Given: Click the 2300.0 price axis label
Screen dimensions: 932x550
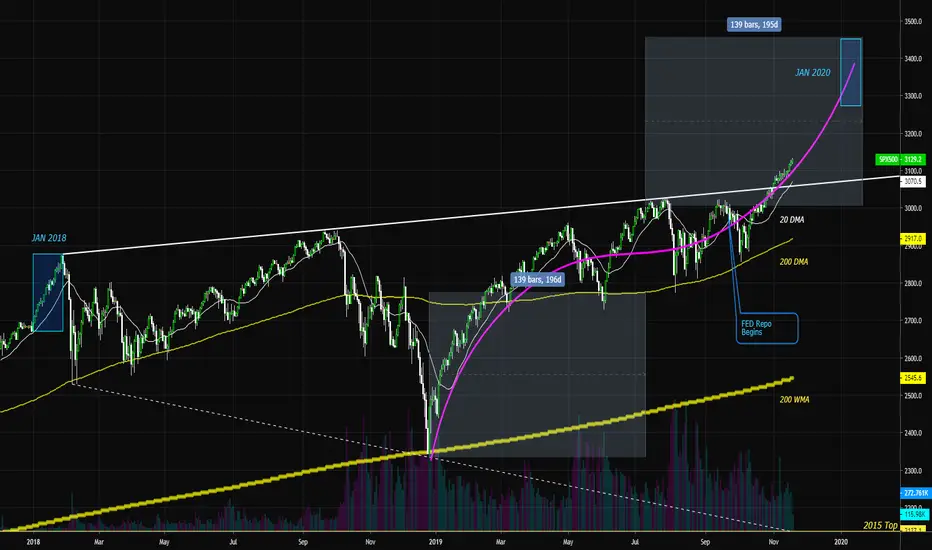Looking at the screenshot, I should 913,471.
